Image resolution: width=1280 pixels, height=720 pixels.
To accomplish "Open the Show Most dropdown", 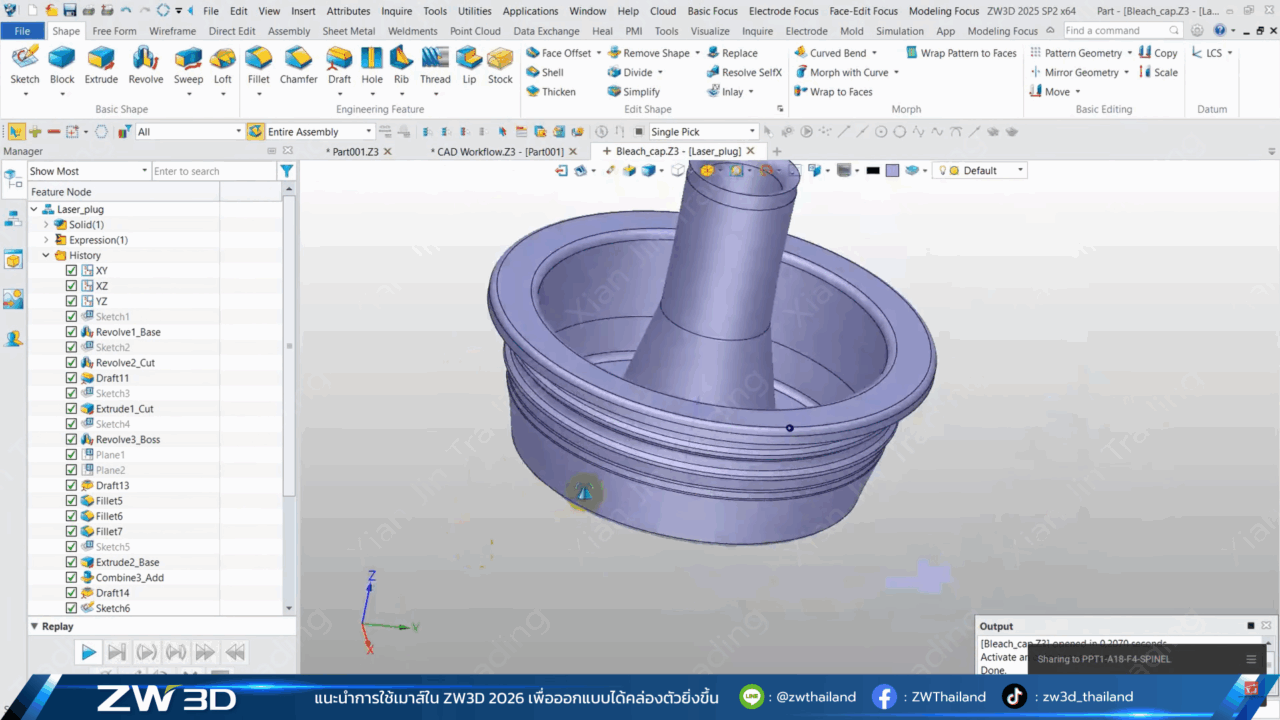I will 144,171.
